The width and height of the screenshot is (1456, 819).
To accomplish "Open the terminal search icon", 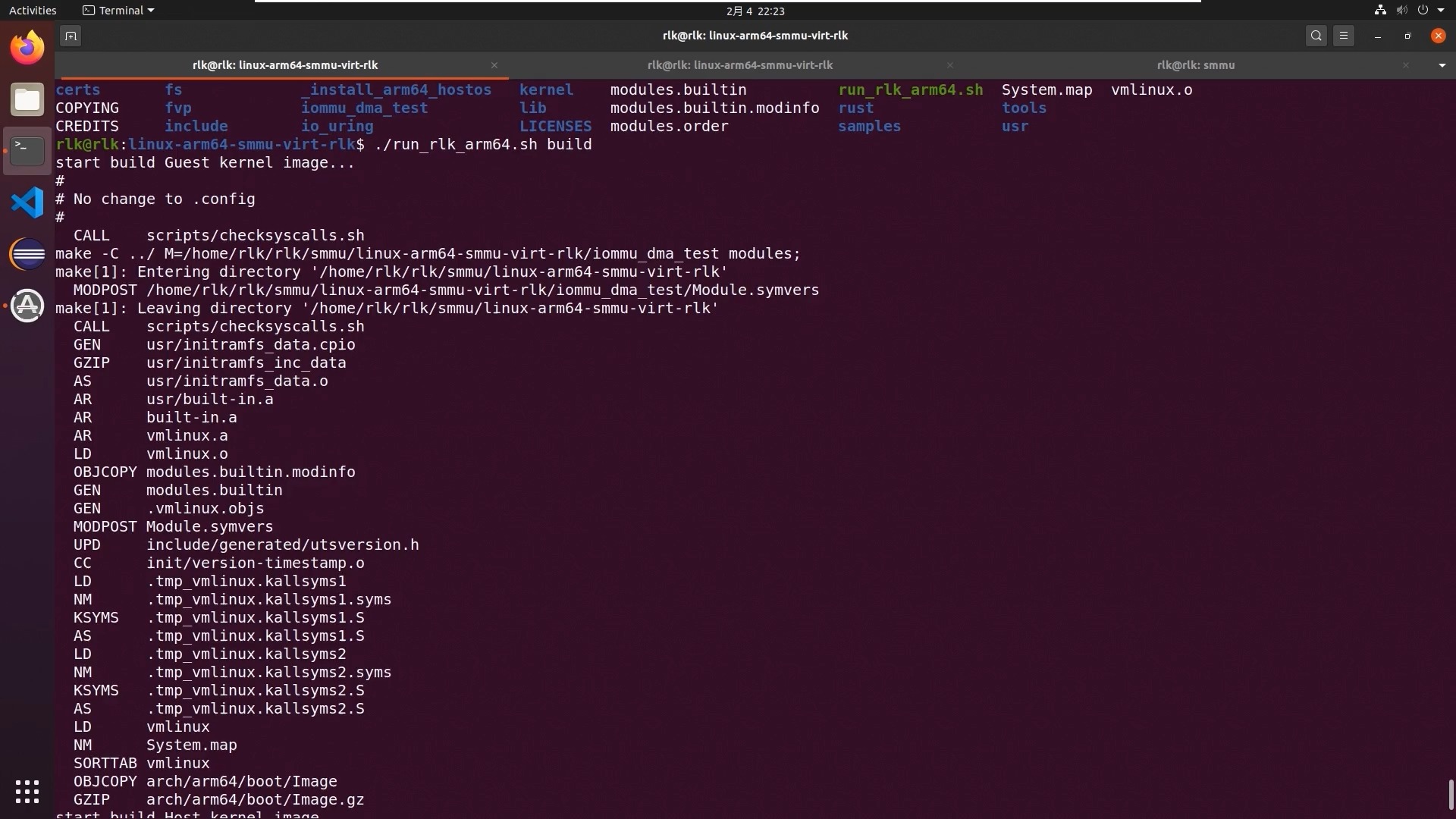I will 1316,35.
